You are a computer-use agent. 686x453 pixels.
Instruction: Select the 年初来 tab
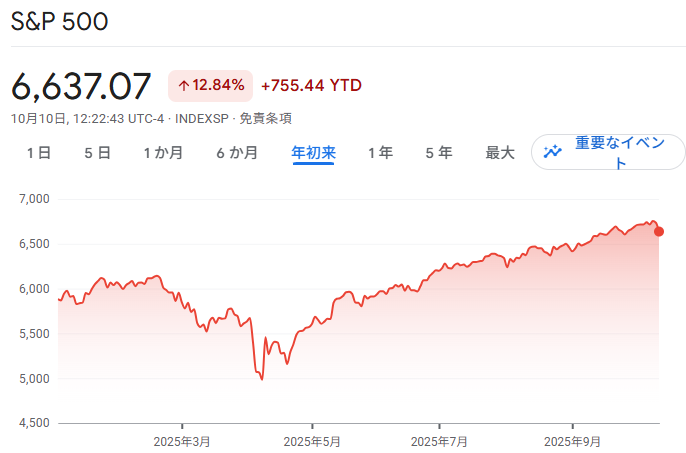click(313, 153)
